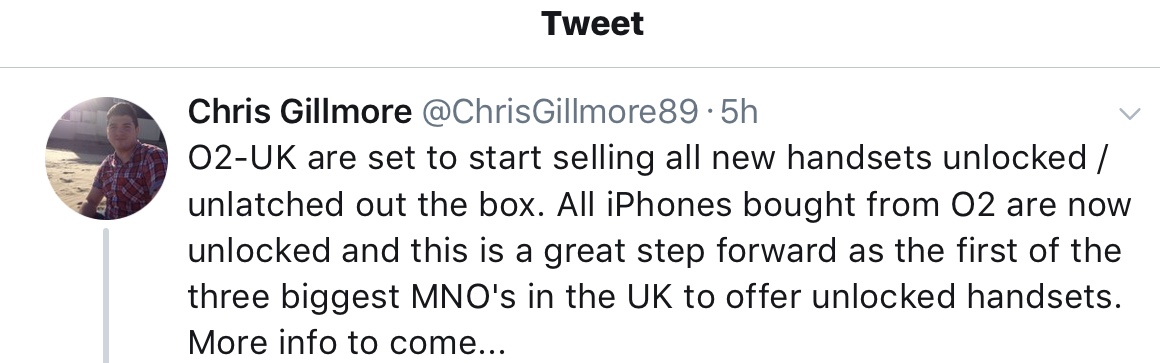Open the Chris Gillmore display name

300,112
